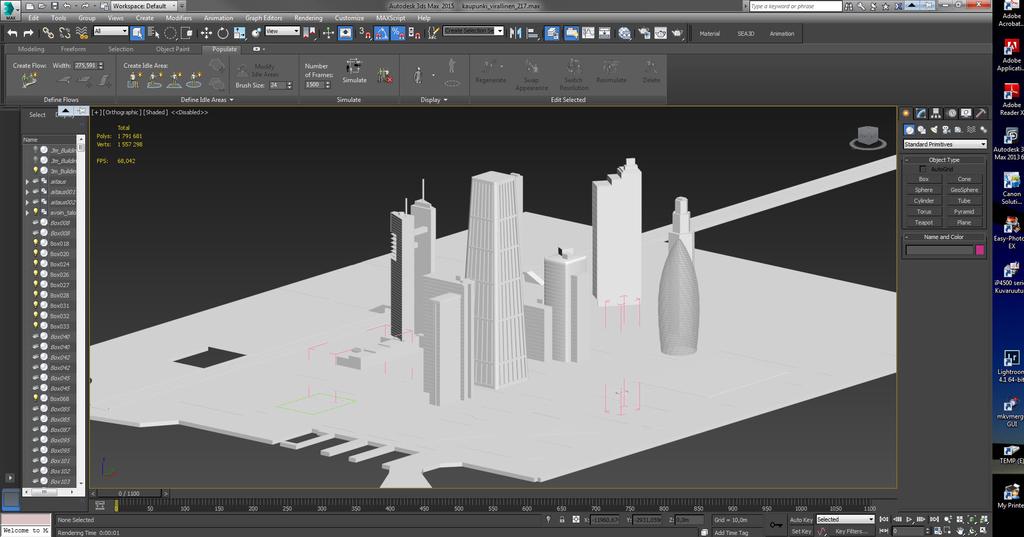Expand the Display panel arrow in ribbon
This screenshot has height=537, width=1024.
coord(445,100)
